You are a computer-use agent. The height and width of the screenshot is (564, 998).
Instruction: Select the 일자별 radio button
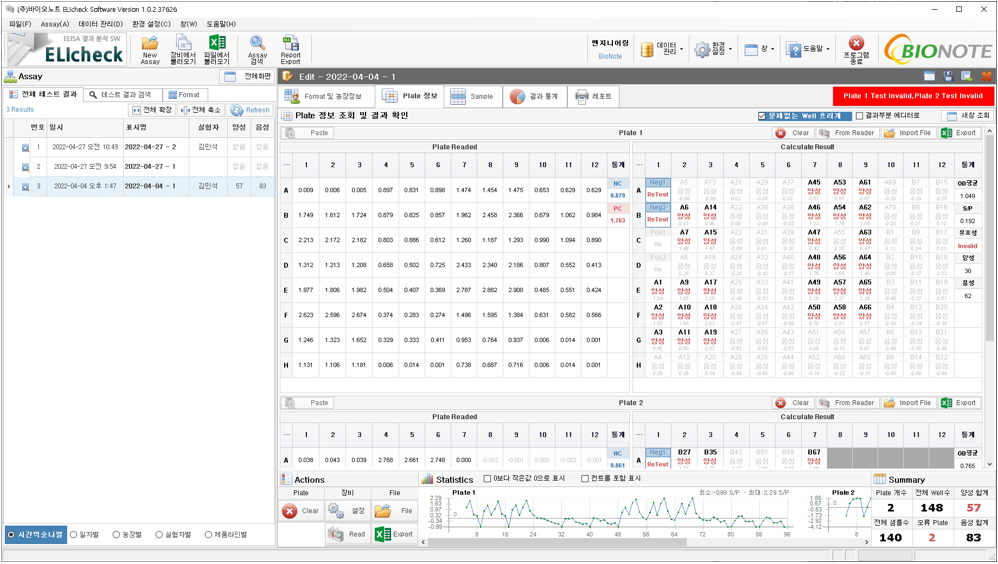(74, 535)
